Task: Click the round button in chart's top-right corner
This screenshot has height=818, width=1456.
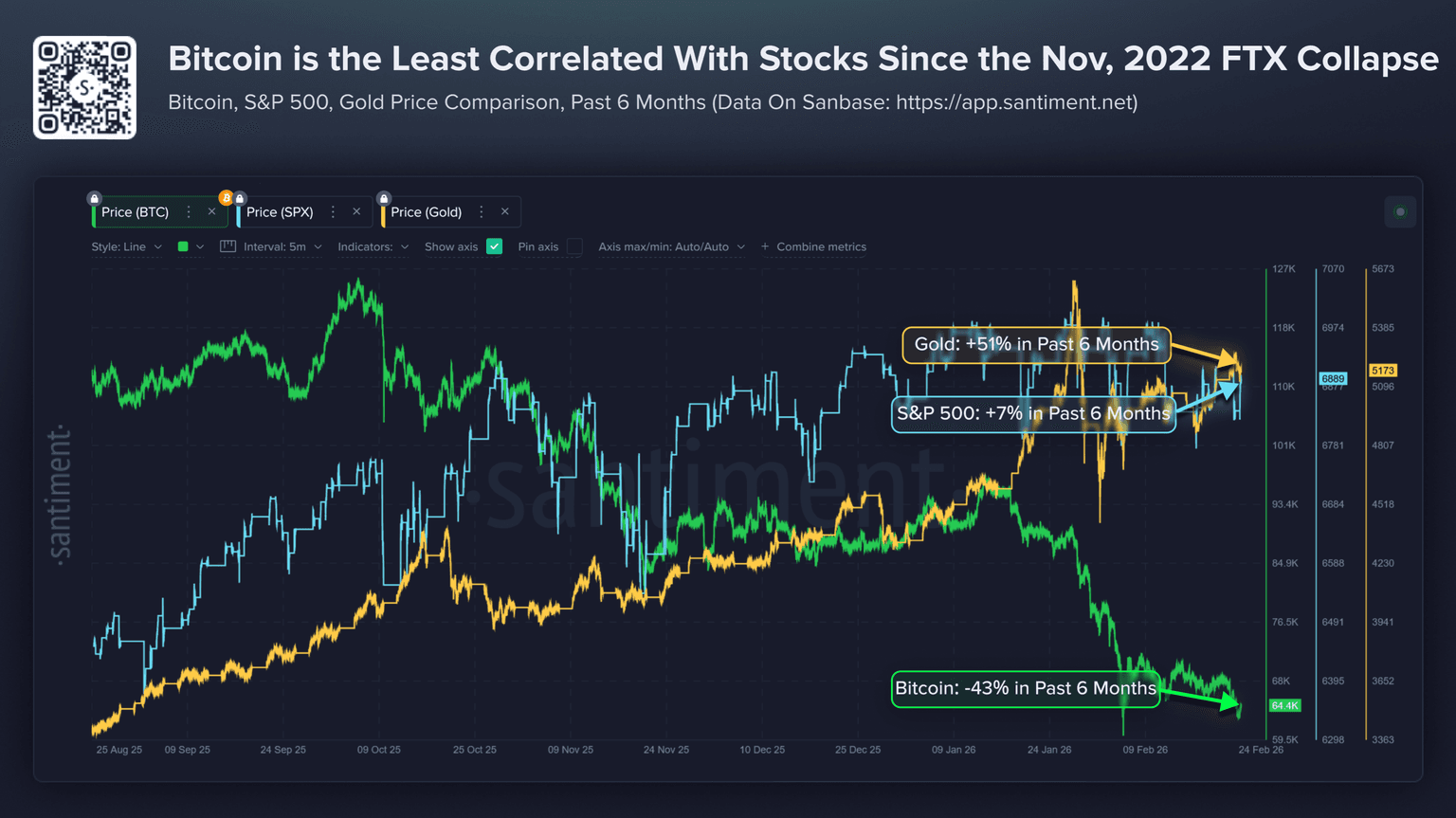Action: [x=1400, y=212]
